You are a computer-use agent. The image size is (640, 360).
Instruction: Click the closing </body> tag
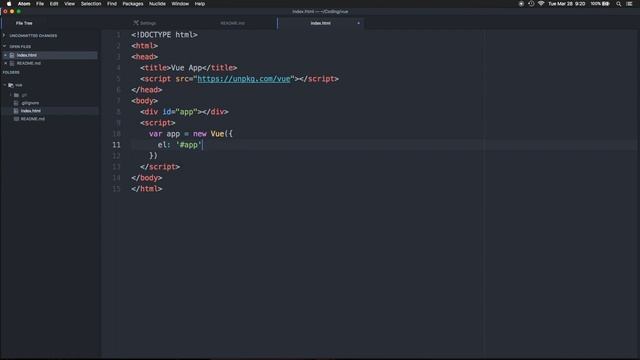point(147,178)
